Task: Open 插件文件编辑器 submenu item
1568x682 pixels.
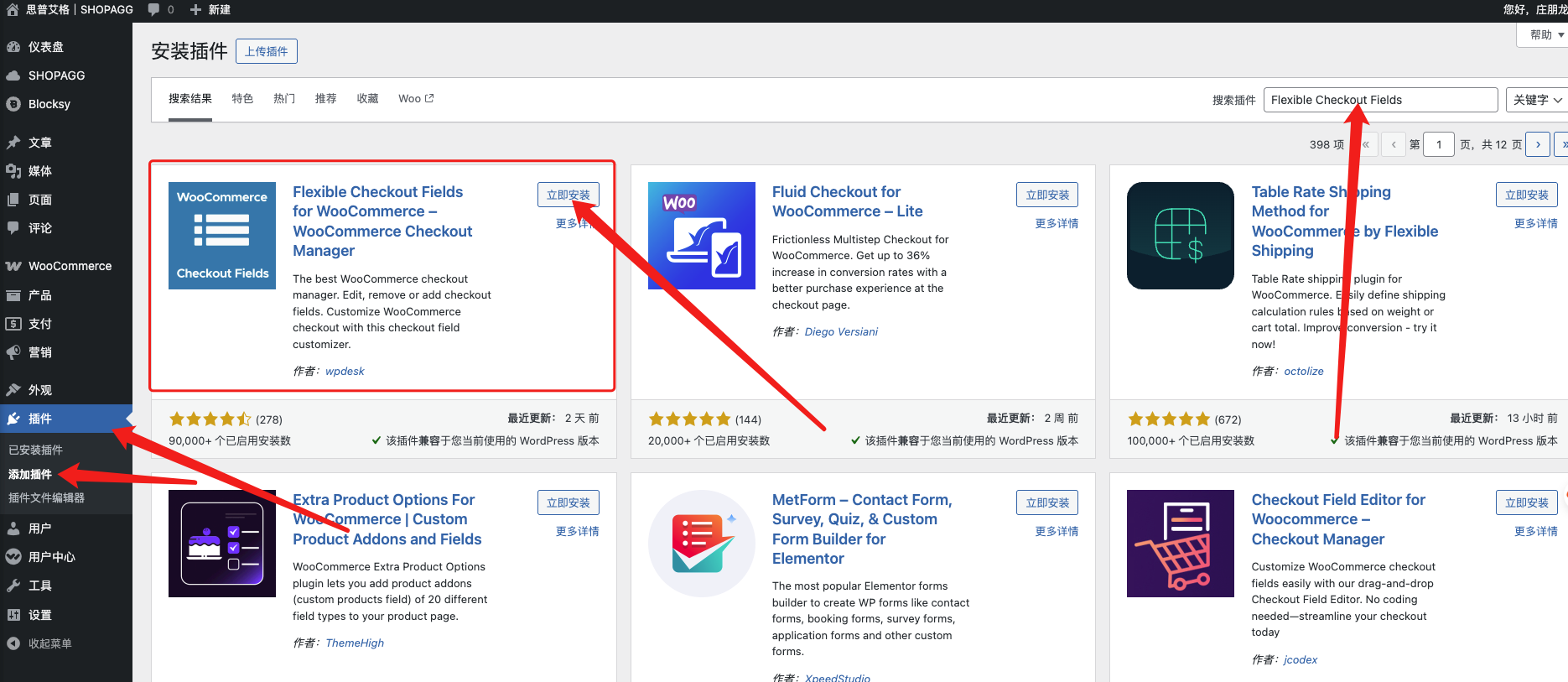Action: pyautogui.click(x=46, y=497)
